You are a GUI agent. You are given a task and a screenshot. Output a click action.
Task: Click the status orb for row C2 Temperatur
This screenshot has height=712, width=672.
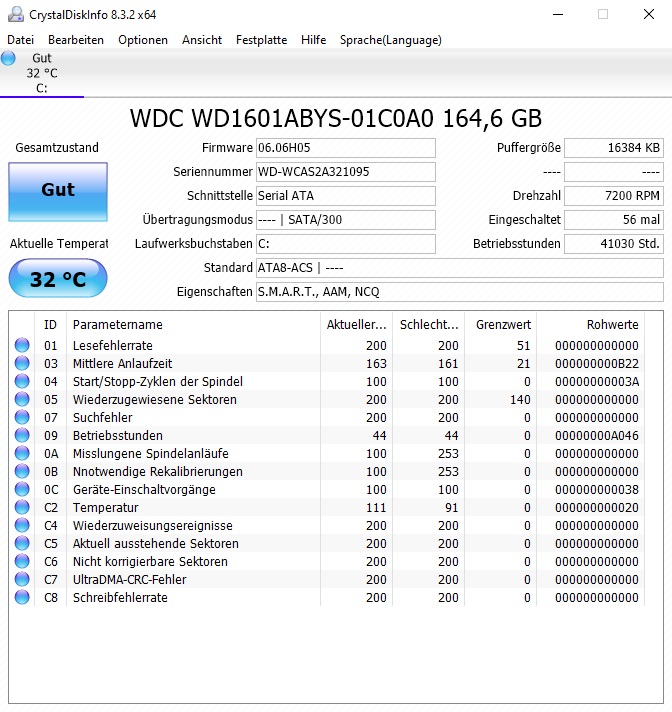click(22, 507)
